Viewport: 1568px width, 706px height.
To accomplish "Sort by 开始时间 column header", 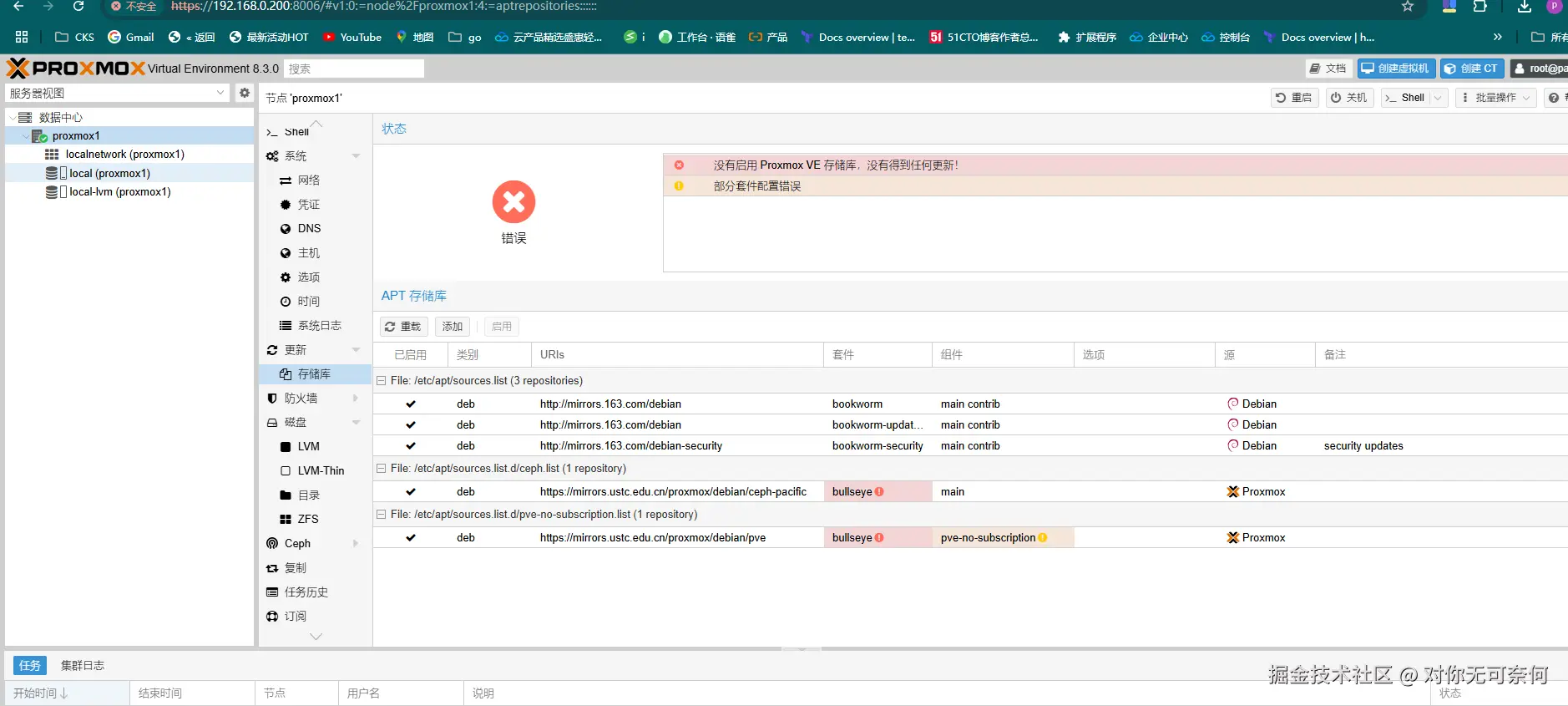I will 67,693.
